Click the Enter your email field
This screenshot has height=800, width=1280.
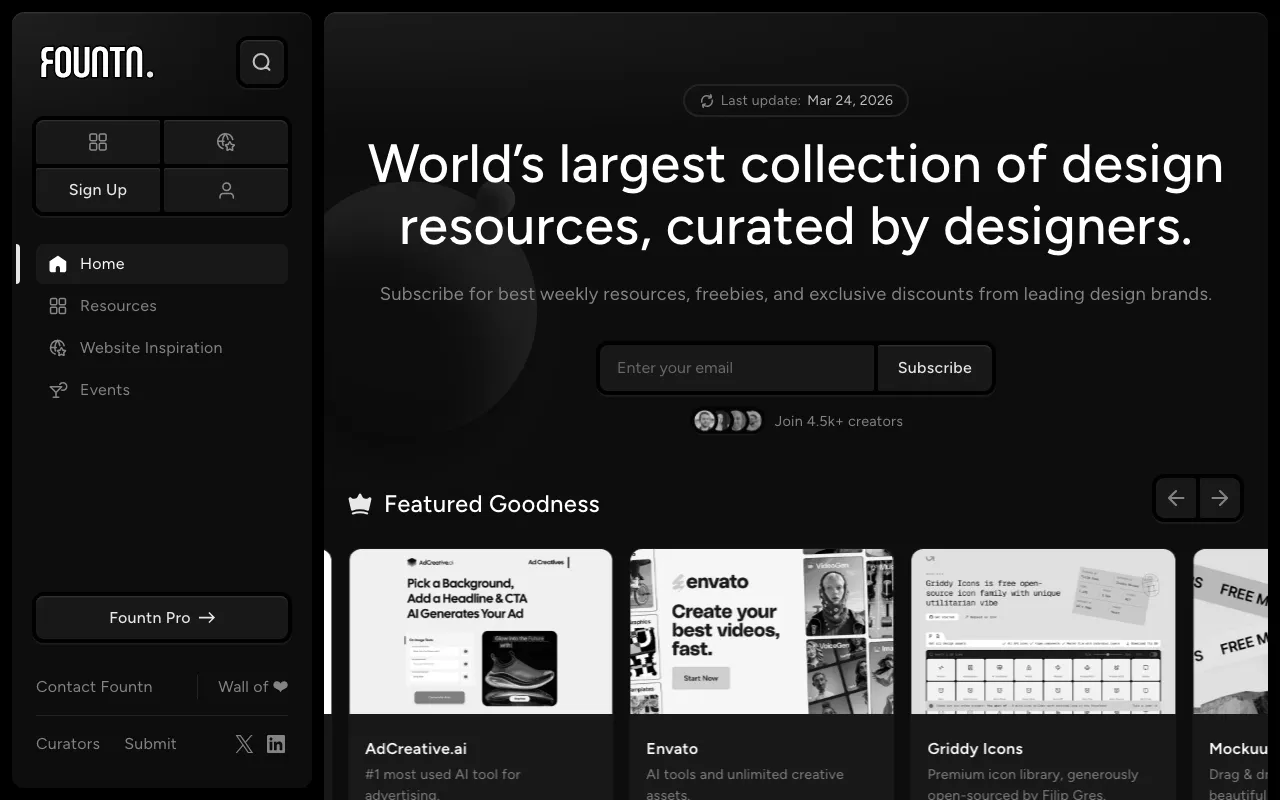[737, 368]
